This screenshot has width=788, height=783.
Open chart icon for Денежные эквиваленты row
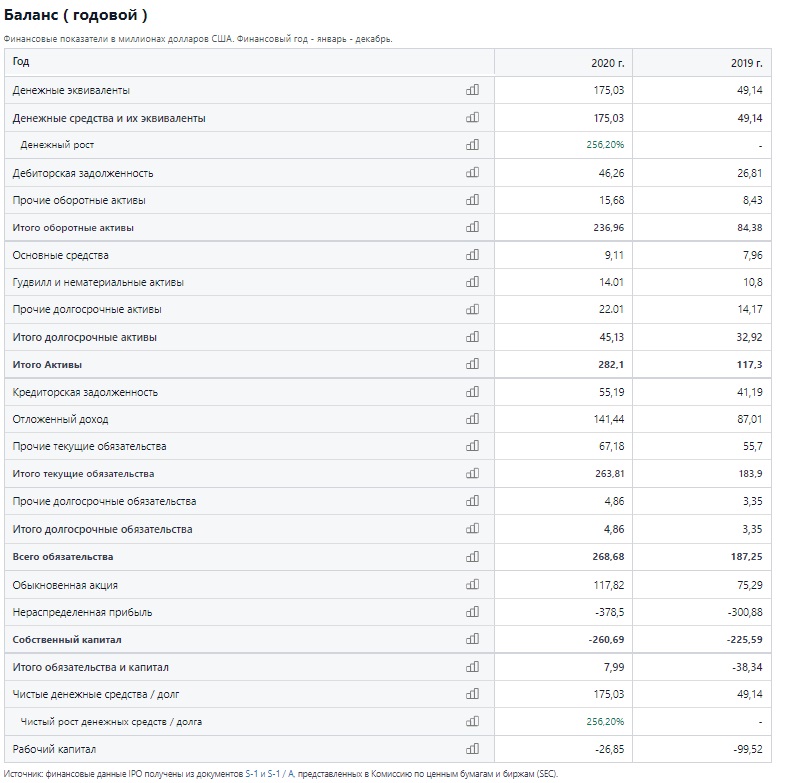coord(472,89)
